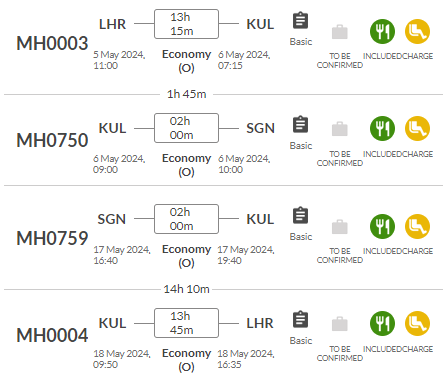Click the green meal icon for MH0759
443x381 pixels.
point(382,226)
